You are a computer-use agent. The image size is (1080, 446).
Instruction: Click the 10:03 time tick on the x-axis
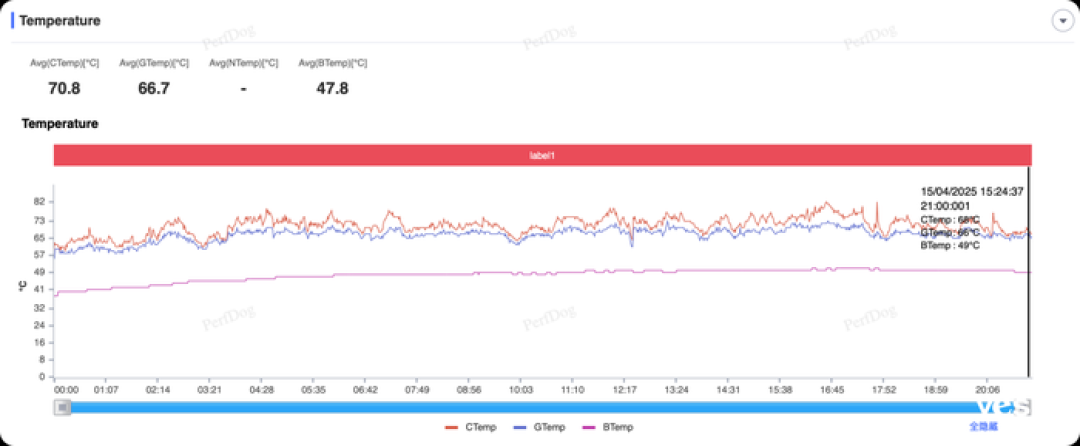click(521, 390)
